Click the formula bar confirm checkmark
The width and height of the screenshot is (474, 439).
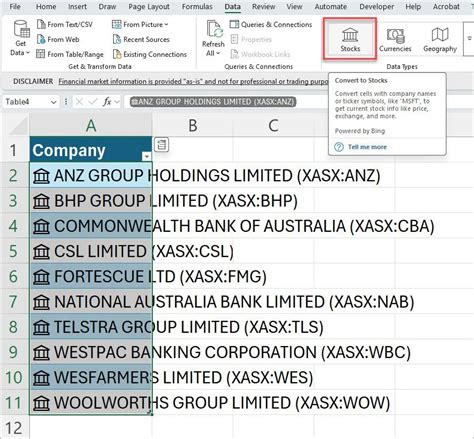(x=93, y=102)
